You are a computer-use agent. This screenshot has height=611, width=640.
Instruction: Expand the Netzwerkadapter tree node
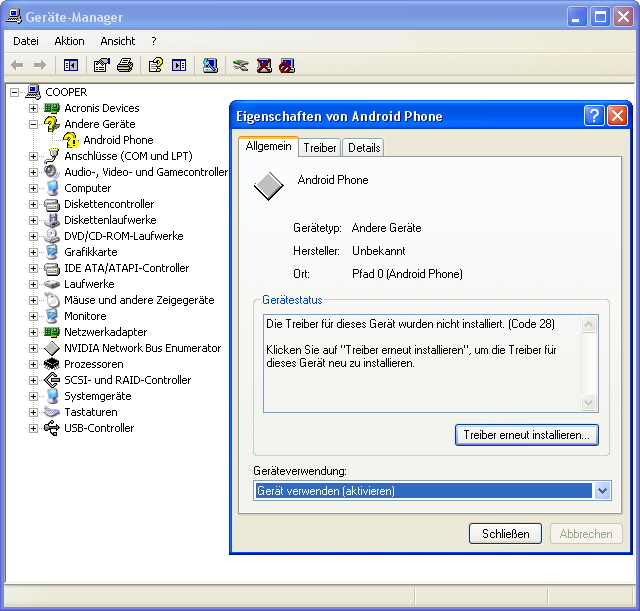(x=33, y=332)
